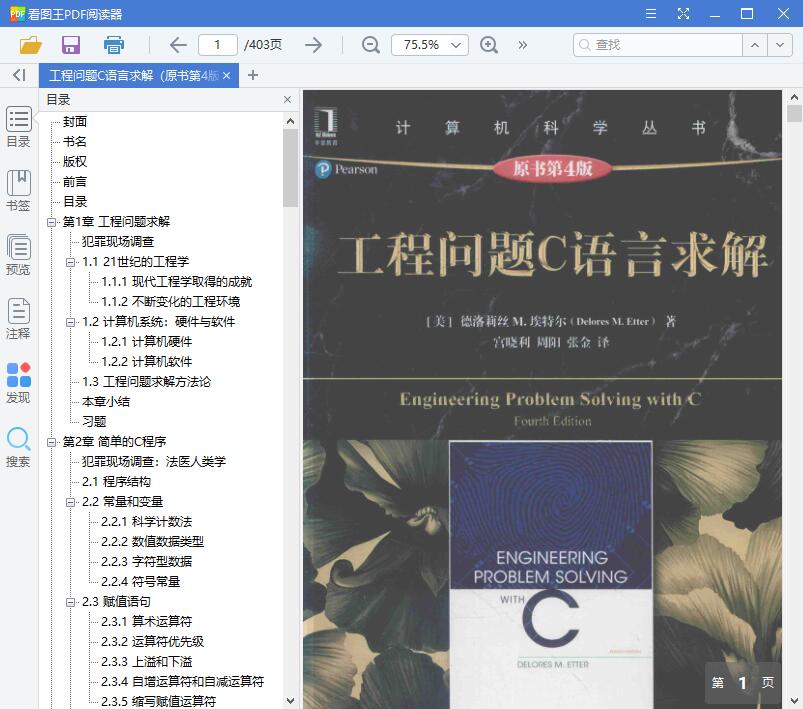Find previous search result arrow
803x709 pixels.
[x=755, y=45]
